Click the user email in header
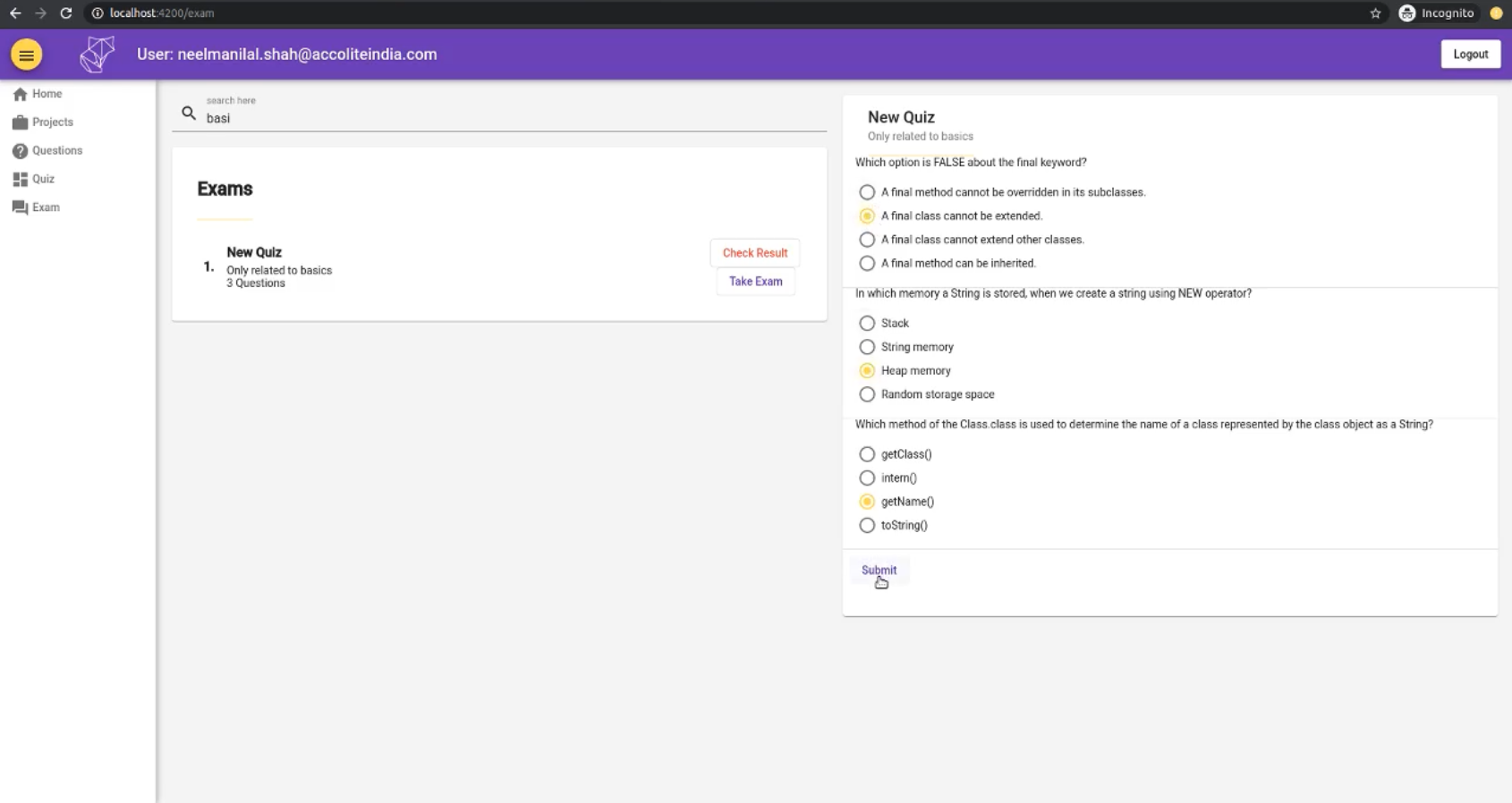1512x803 pixels. (307, 55)
